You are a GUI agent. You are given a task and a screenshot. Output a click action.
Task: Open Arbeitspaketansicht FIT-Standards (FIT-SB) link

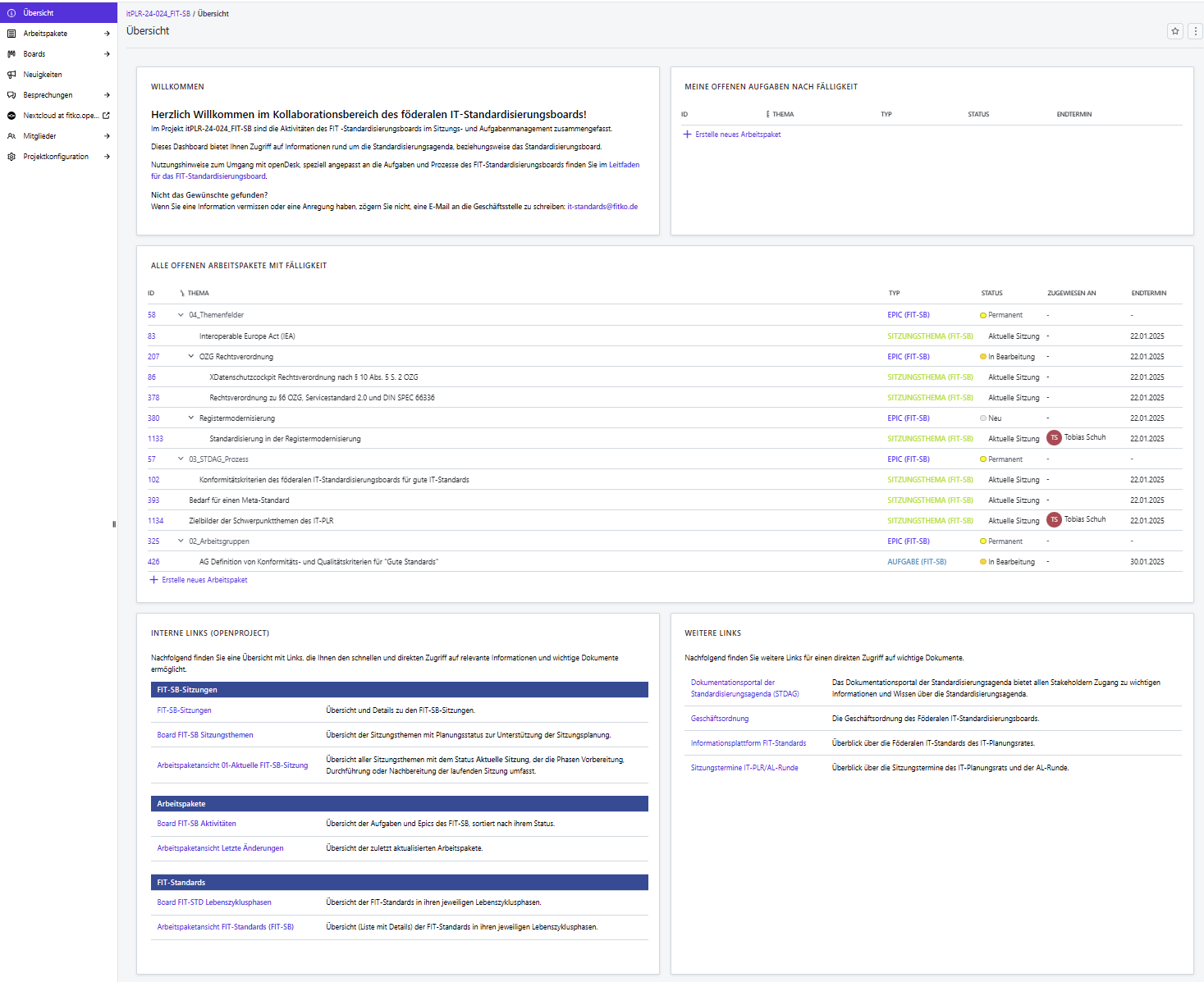click(x=225, y=927)
